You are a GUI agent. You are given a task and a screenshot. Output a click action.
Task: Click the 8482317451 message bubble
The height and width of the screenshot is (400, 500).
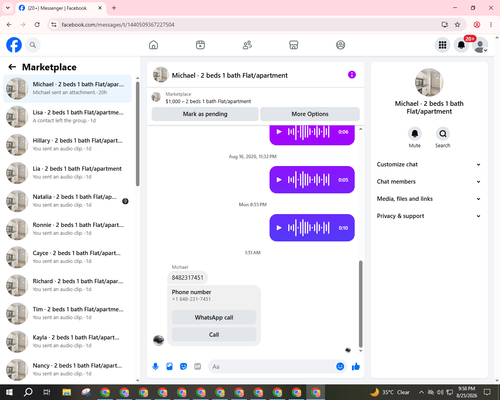187,277
